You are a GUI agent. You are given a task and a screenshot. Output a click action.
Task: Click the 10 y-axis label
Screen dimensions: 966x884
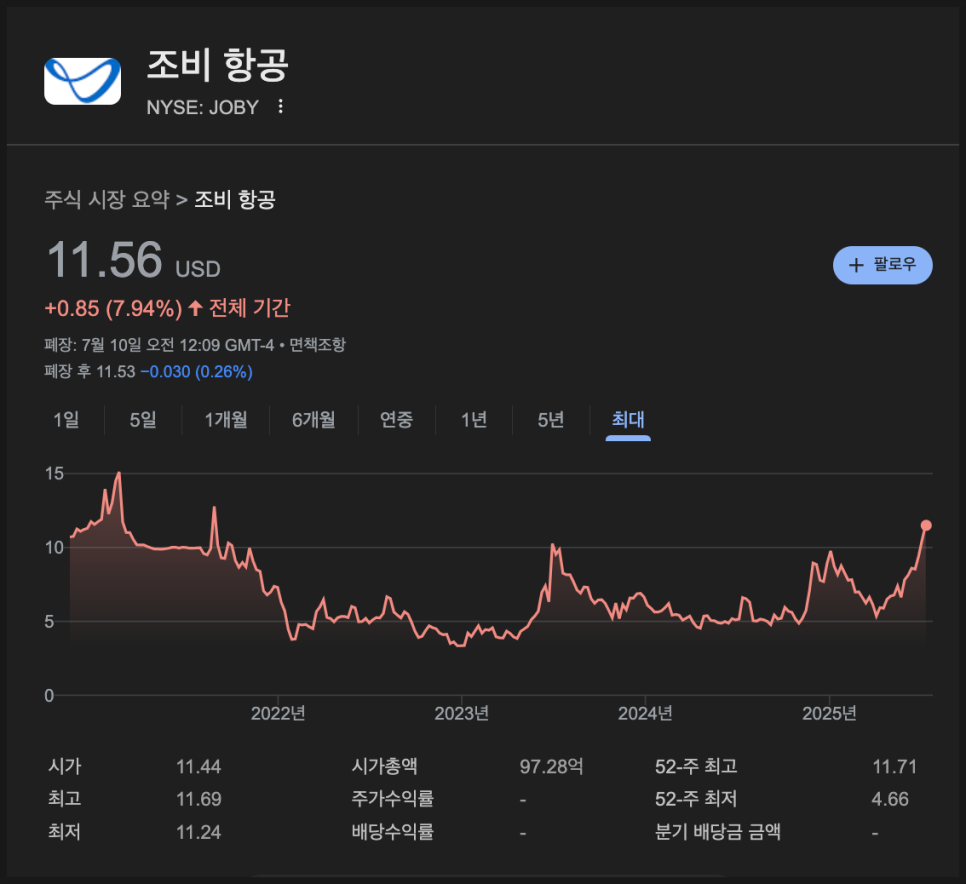54,548
